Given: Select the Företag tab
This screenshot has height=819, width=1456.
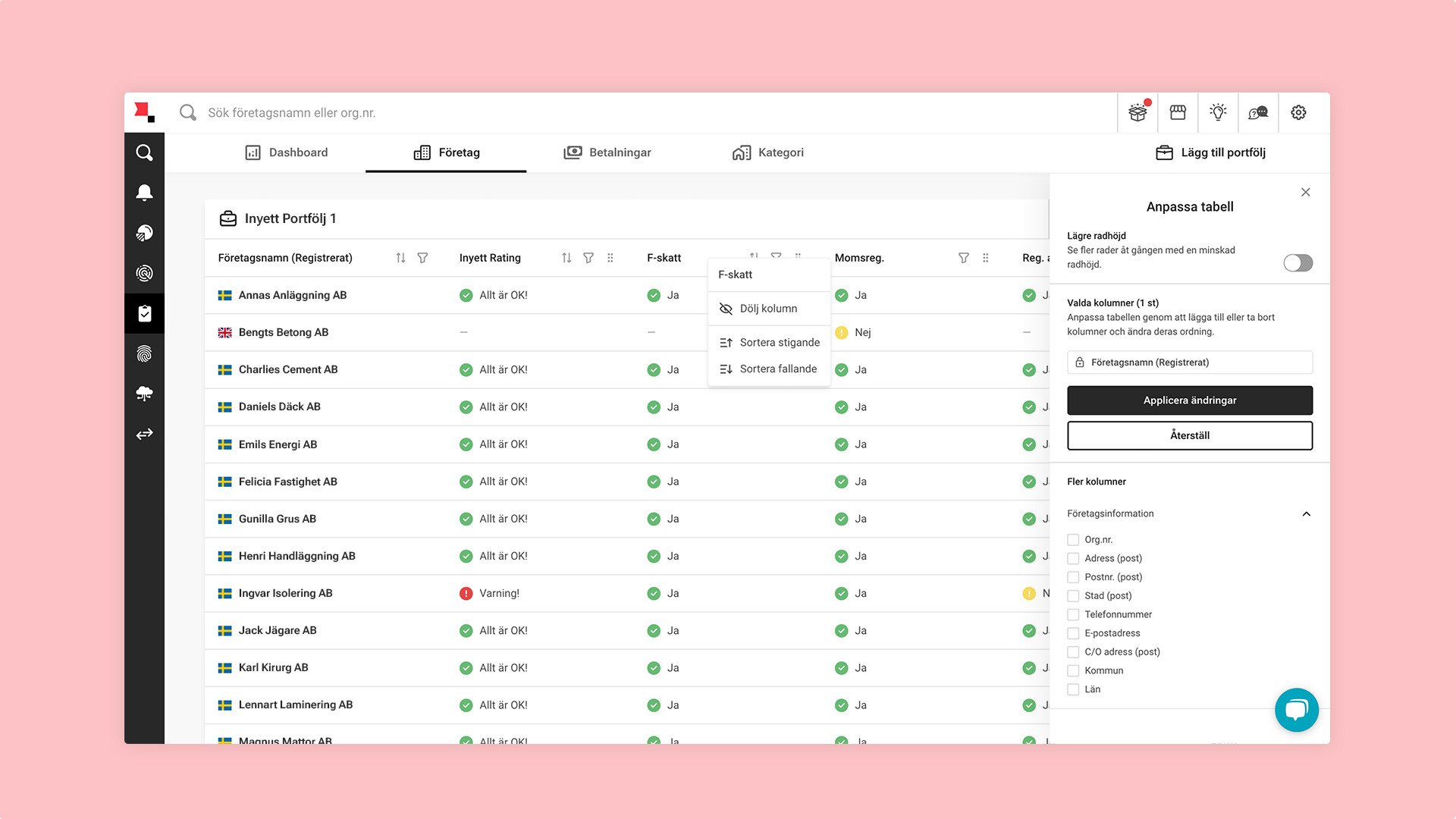Looking at the screenshot, I should [446, 152].
